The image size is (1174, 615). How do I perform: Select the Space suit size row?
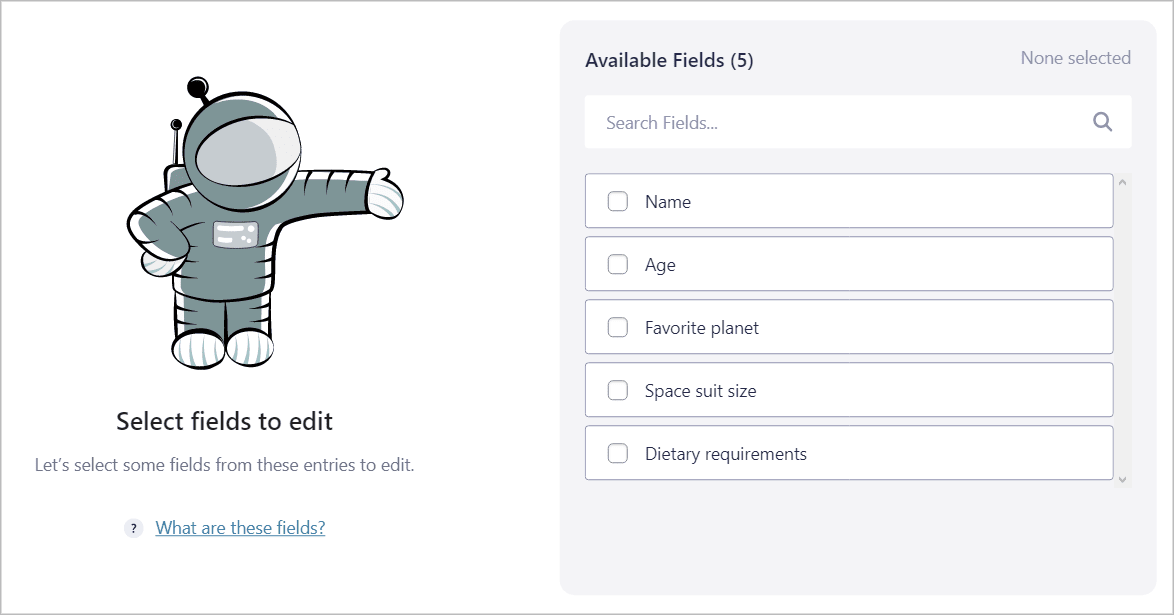849,390
